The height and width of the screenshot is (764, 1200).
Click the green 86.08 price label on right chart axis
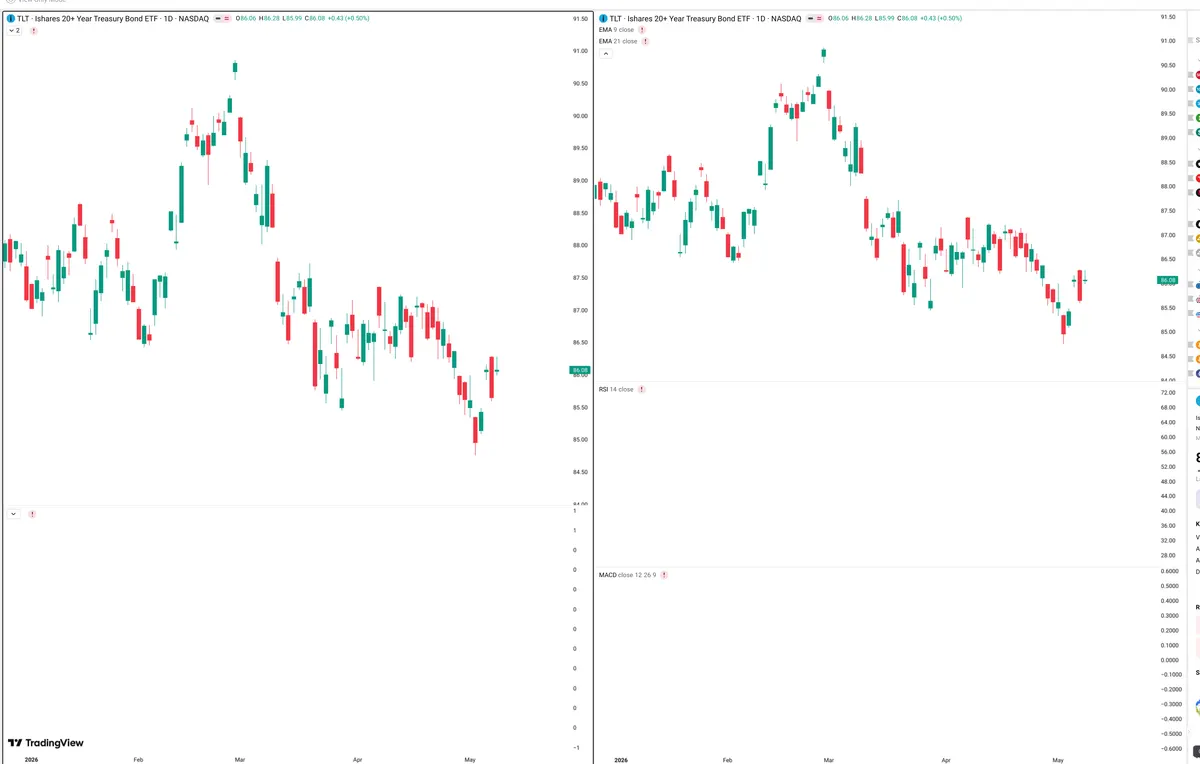tap(1168, 280)
